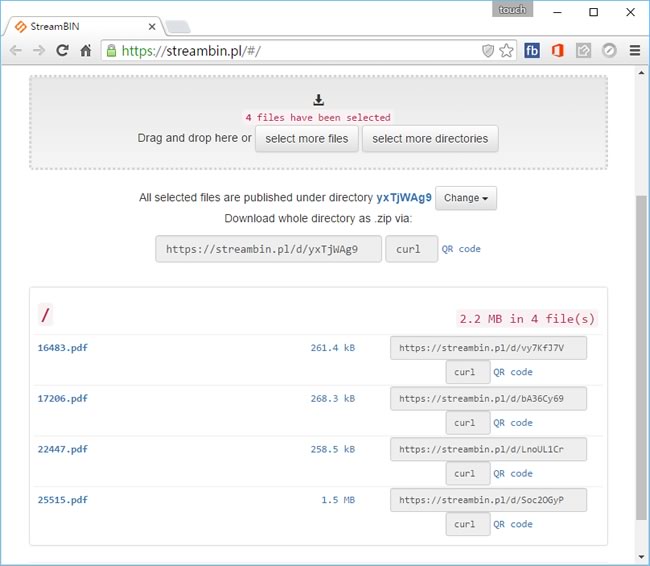
Task: Reload the page with the refresh icon
Action: tap(62, 50)
